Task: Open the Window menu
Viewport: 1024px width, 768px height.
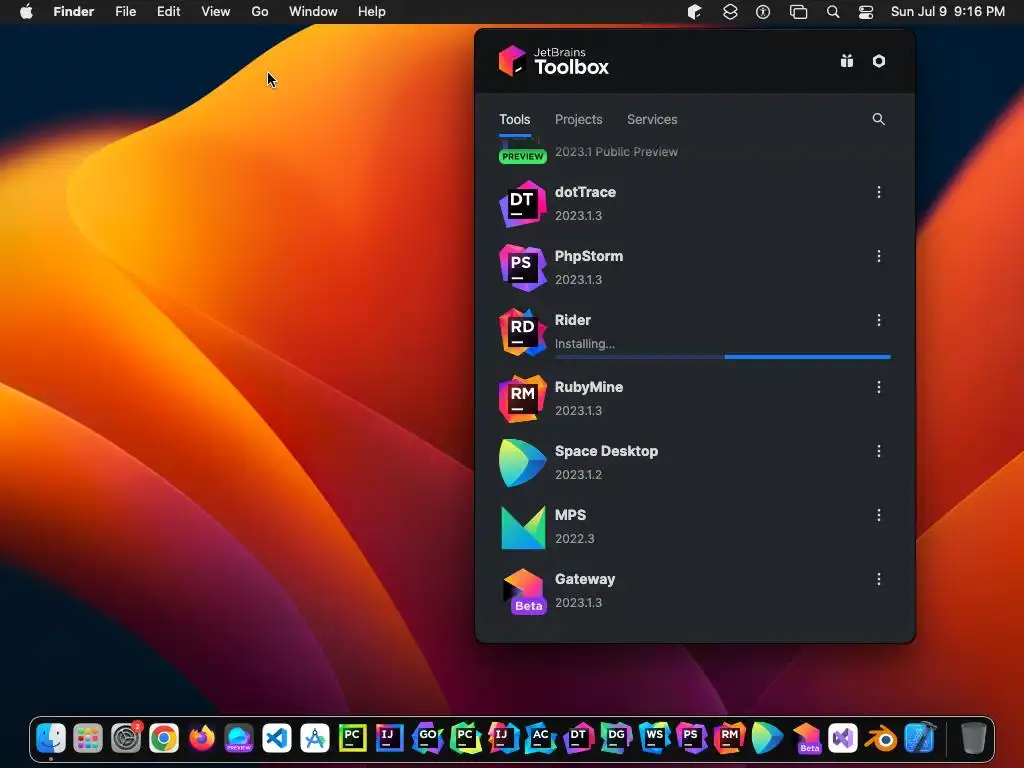Action: (313, 12)
